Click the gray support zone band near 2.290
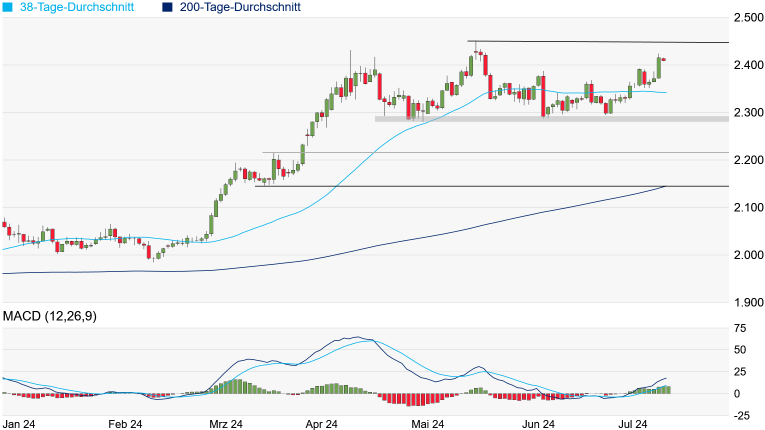The width and height of the screenshot is (765, 430). click(552, 119)
